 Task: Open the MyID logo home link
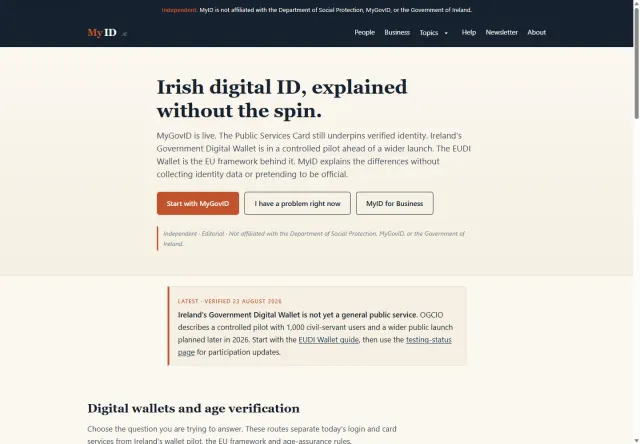pyautogui.click(x=107, y=33)
